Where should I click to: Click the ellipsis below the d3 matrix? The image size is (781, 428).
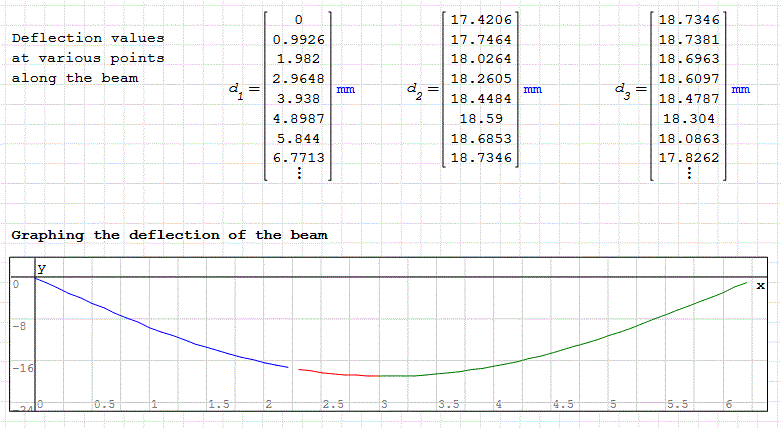(x=689, y=172)
